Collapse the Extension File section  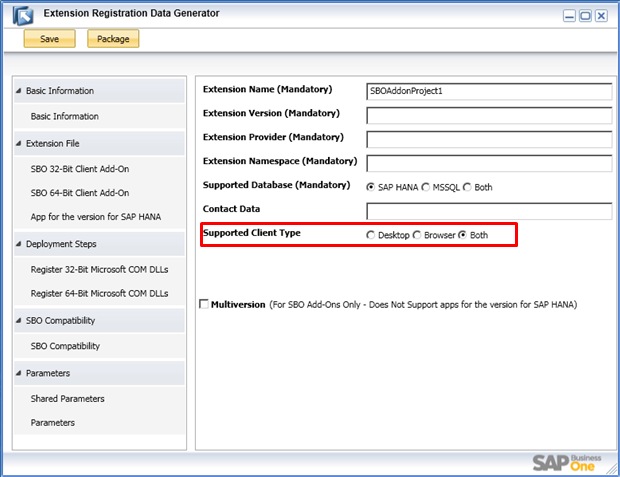click(19, 143)
